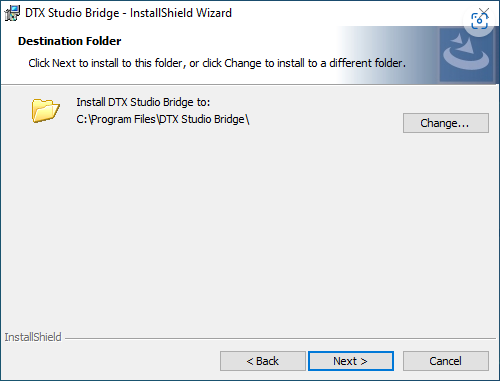This screenshot has height=381, width=500.
Task: Click the installer icon in the title bar
Action: click(x=12, y=13)
